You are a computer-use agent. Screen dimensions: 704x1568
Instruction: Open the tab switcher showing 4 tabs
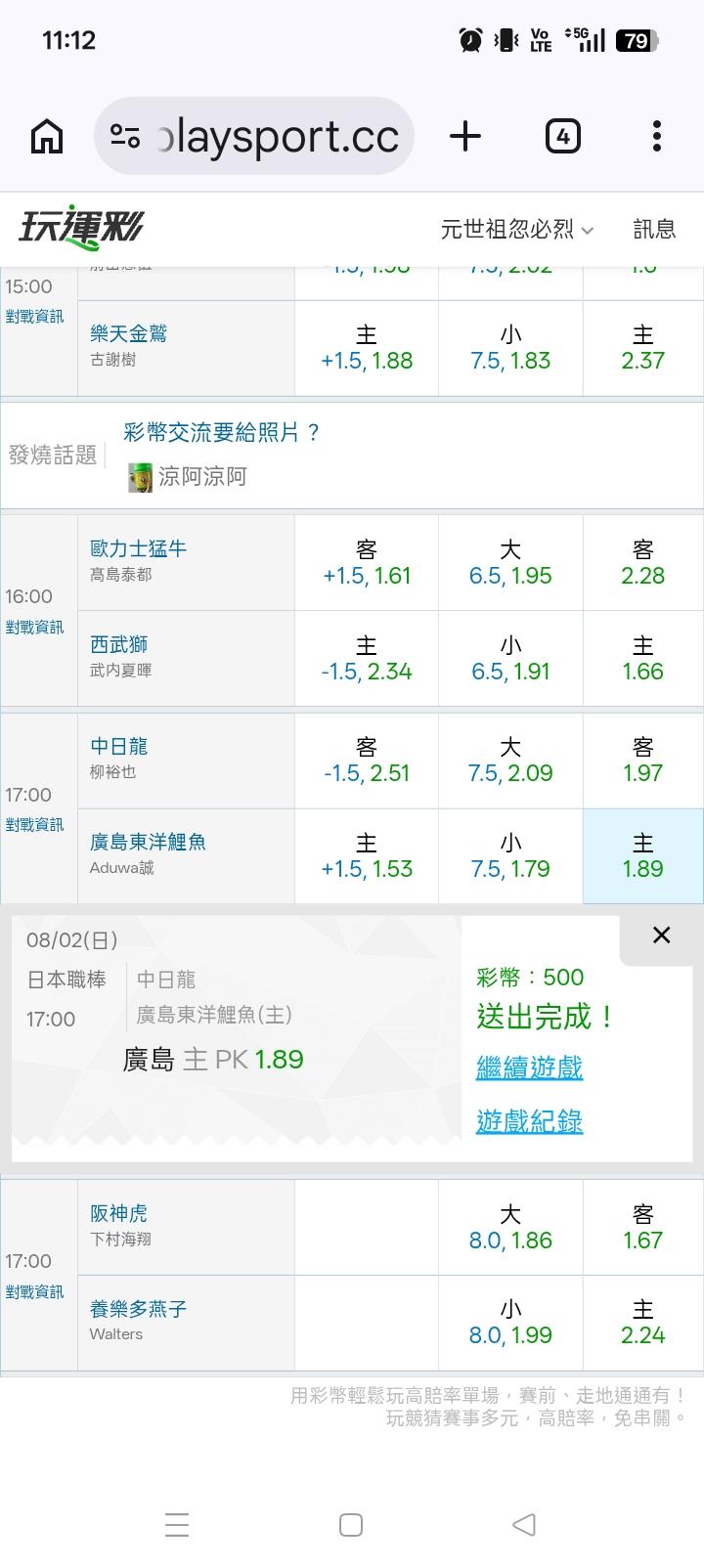(x=562, y=136)
